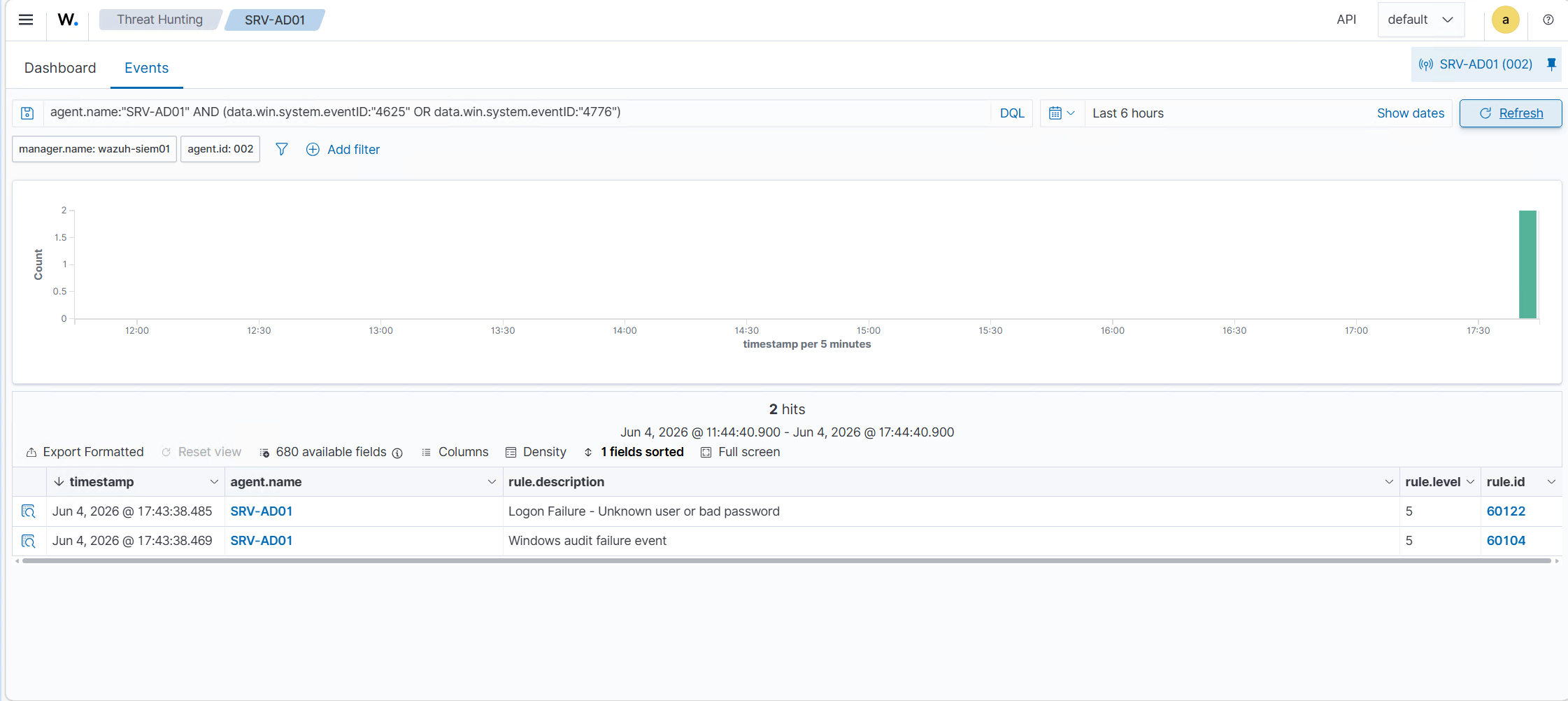Click the green histogram bar
Screen dimensions: 1568x701
coord(1527,264)
